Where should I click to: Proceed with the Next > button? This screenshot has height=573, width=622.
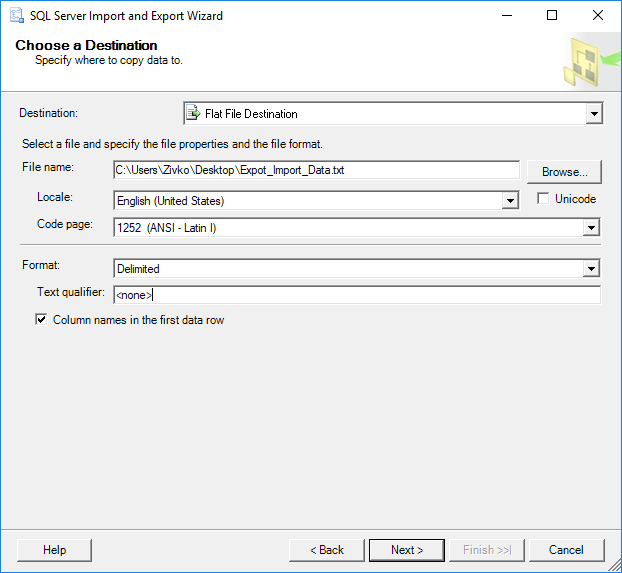click(407, 550)
